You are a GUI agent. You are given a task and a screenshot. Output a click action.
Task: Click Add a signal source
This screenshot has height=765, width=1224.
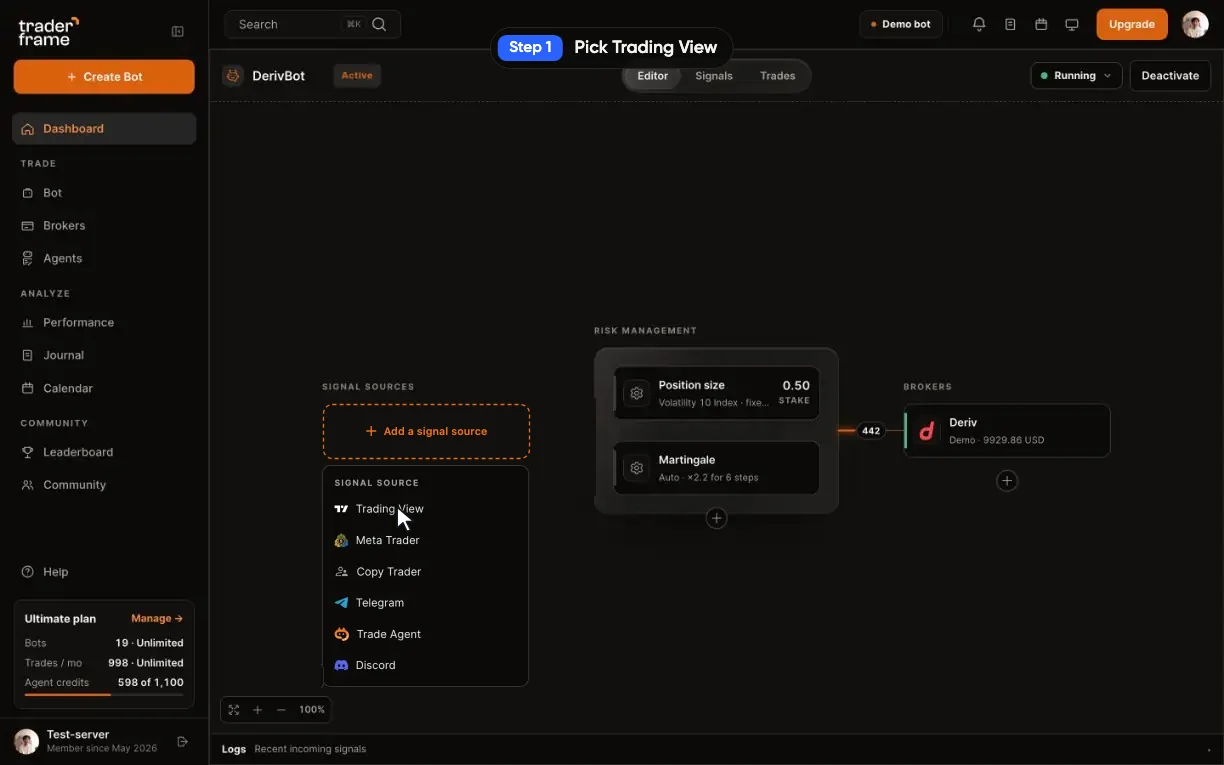(x=426, y=431)
